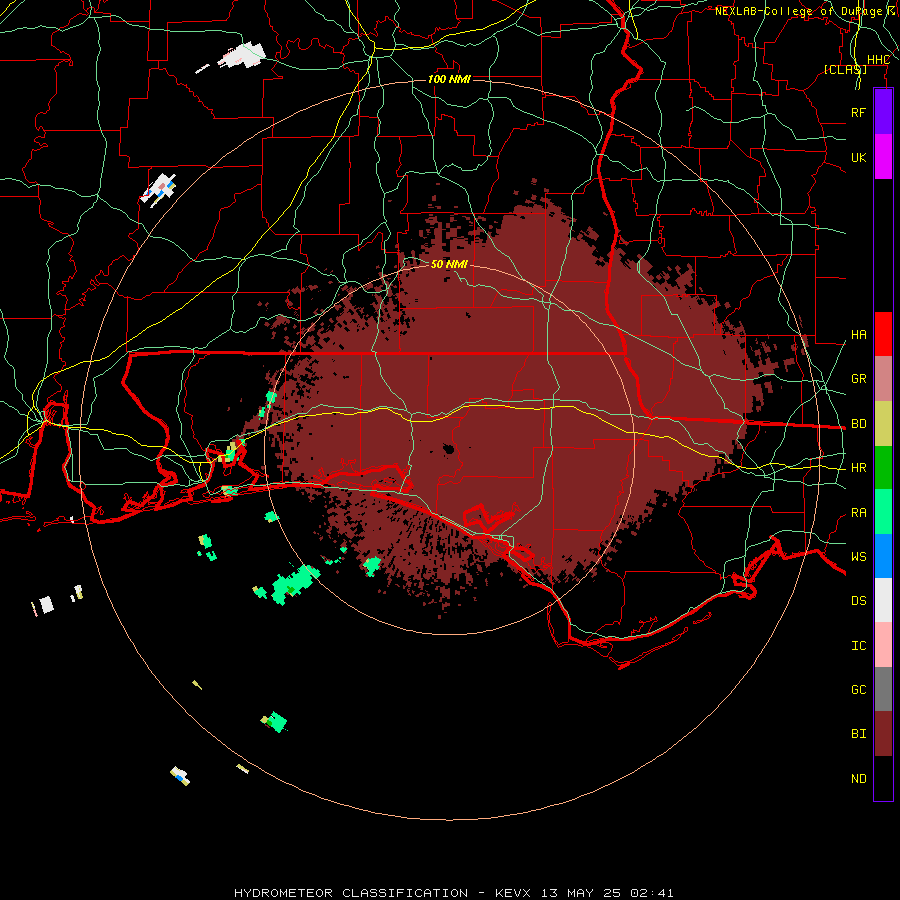
Task: Click the IC light pink legend swatch
Action: coord(883,645)
